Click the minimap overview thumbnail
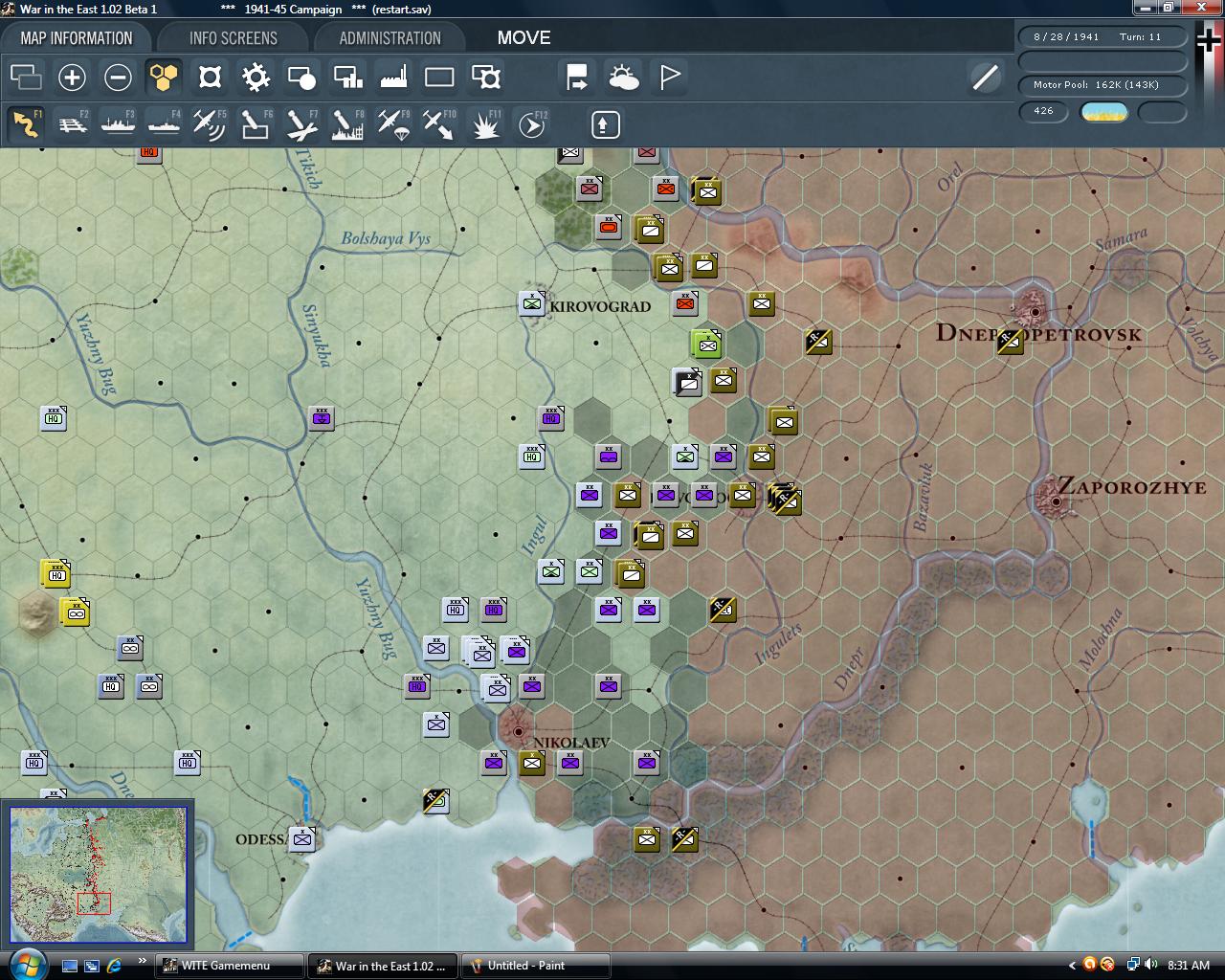Screen dimensions: 1225x980 coord(98,874)
